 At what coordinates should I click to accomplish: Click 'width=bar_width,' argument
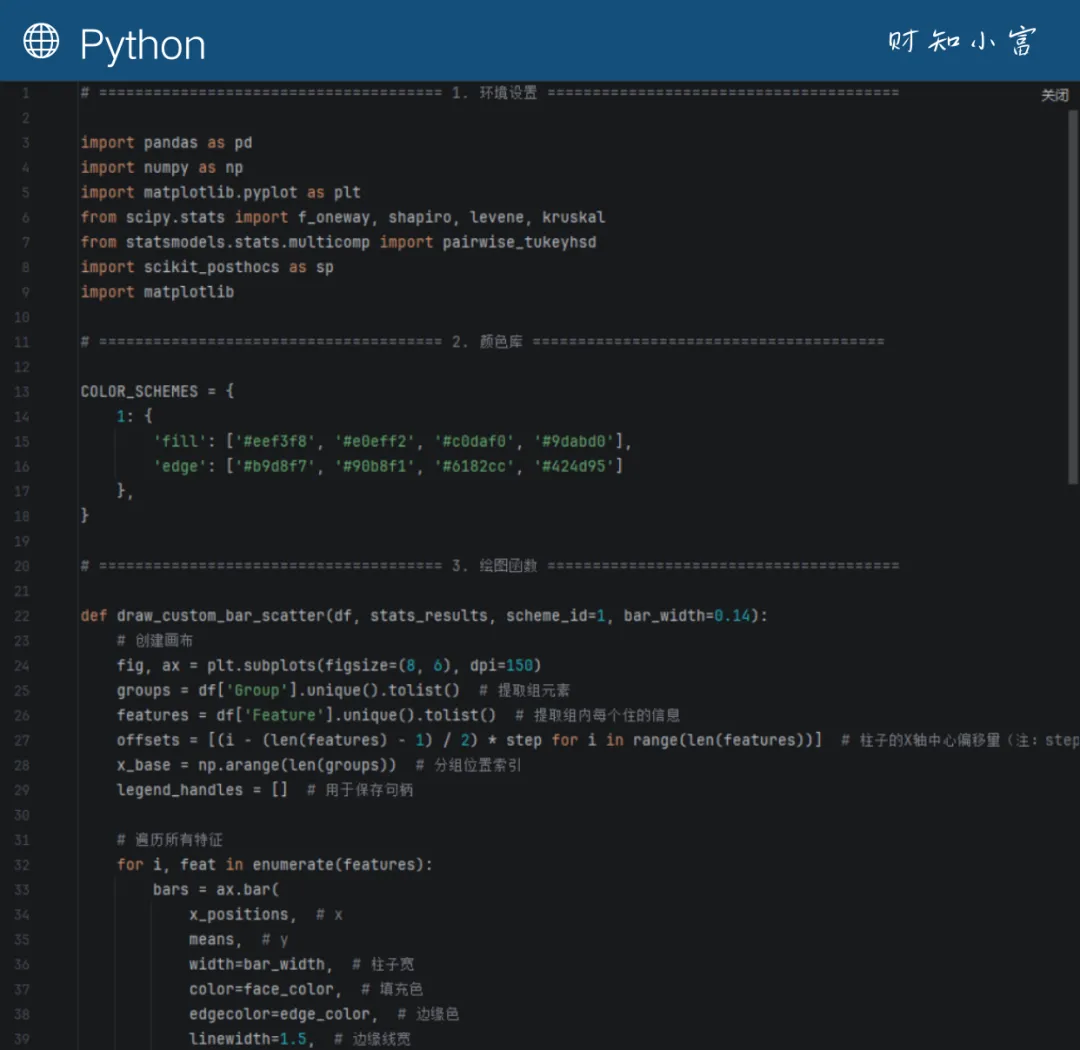[x=261, y=964]
